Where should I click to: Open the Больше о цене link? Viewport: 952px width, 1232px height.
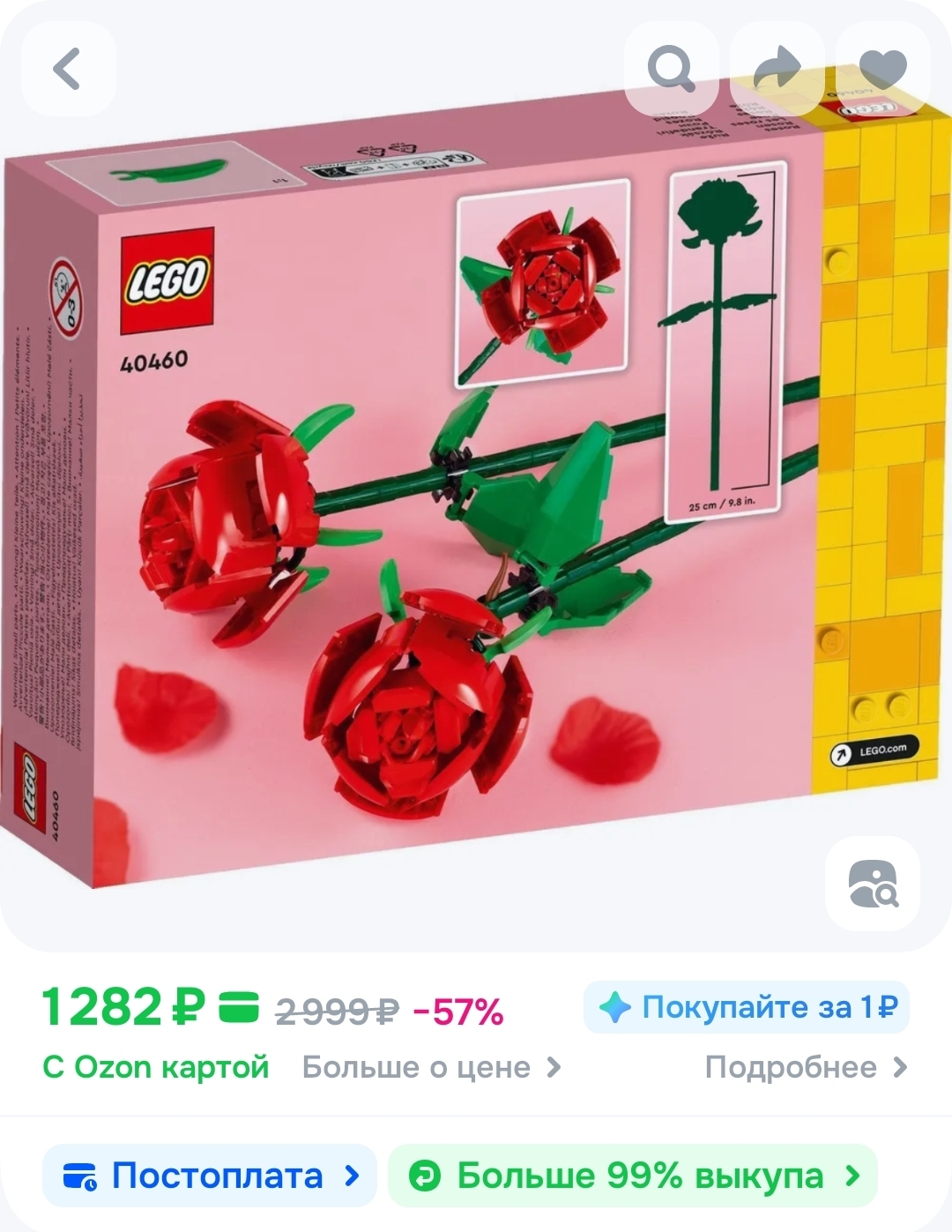coord(432,1067)
